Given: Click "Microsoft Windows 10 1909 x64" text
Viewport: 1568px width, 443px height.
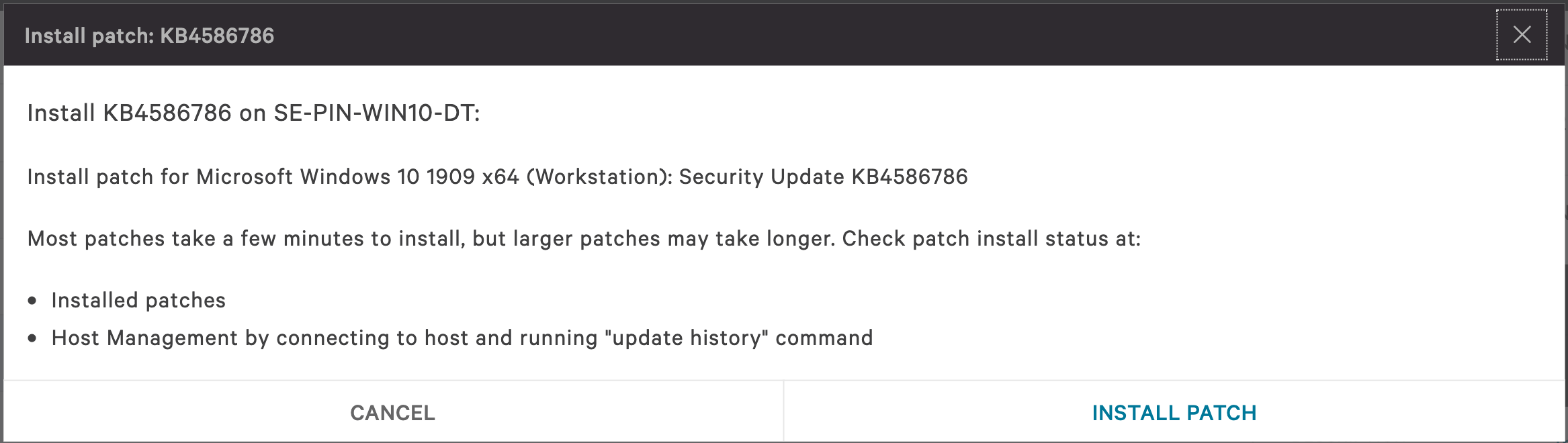Looking at the screenshot, I should pyautogui.click(x=357, y=177).
